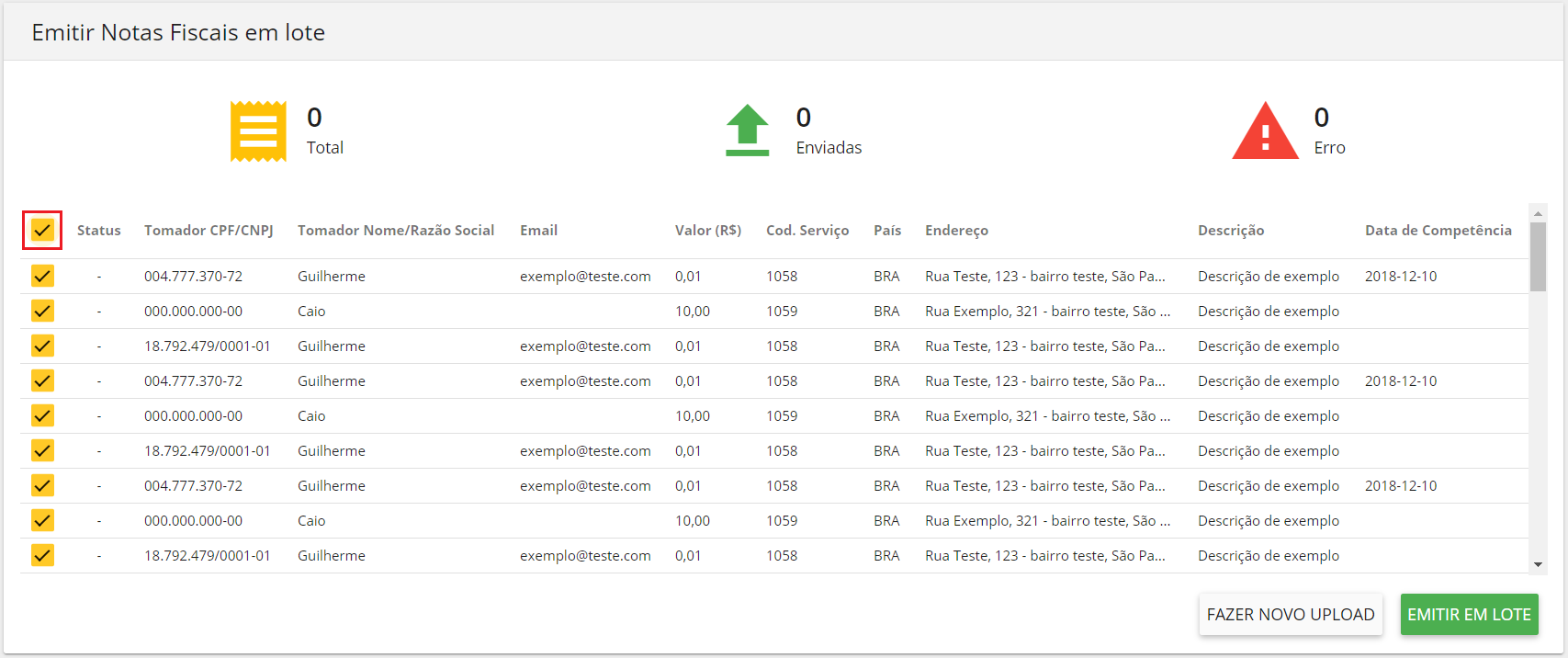Toggle the select-all checkbox in table header
The height and width of the screenshot is (658, 1568).
42,230
